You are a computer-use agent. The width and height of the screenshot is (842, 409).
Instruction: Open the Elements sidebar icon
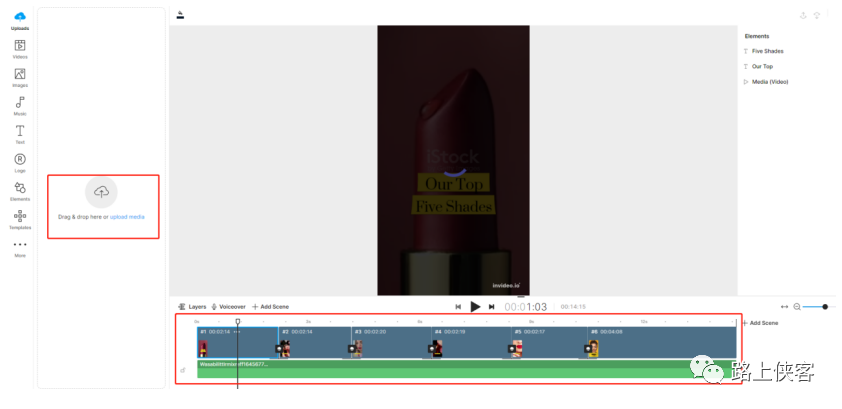(19, 189)
